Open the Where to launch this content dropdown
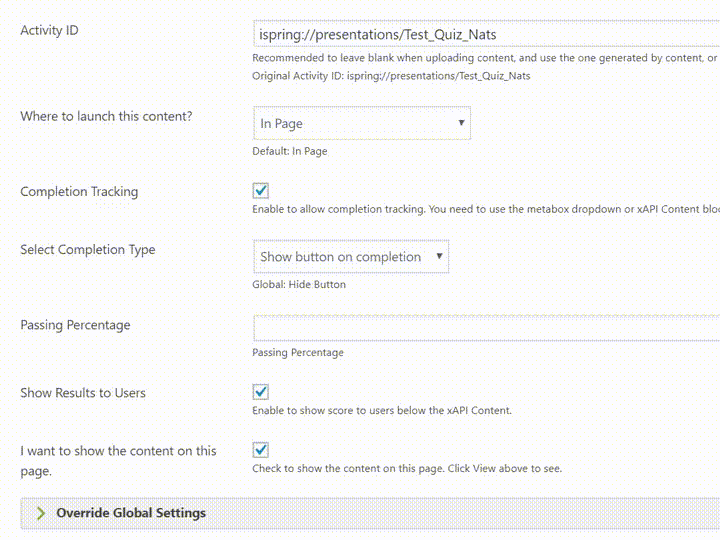This screenshot has width=720, height=540. (361, 123)
